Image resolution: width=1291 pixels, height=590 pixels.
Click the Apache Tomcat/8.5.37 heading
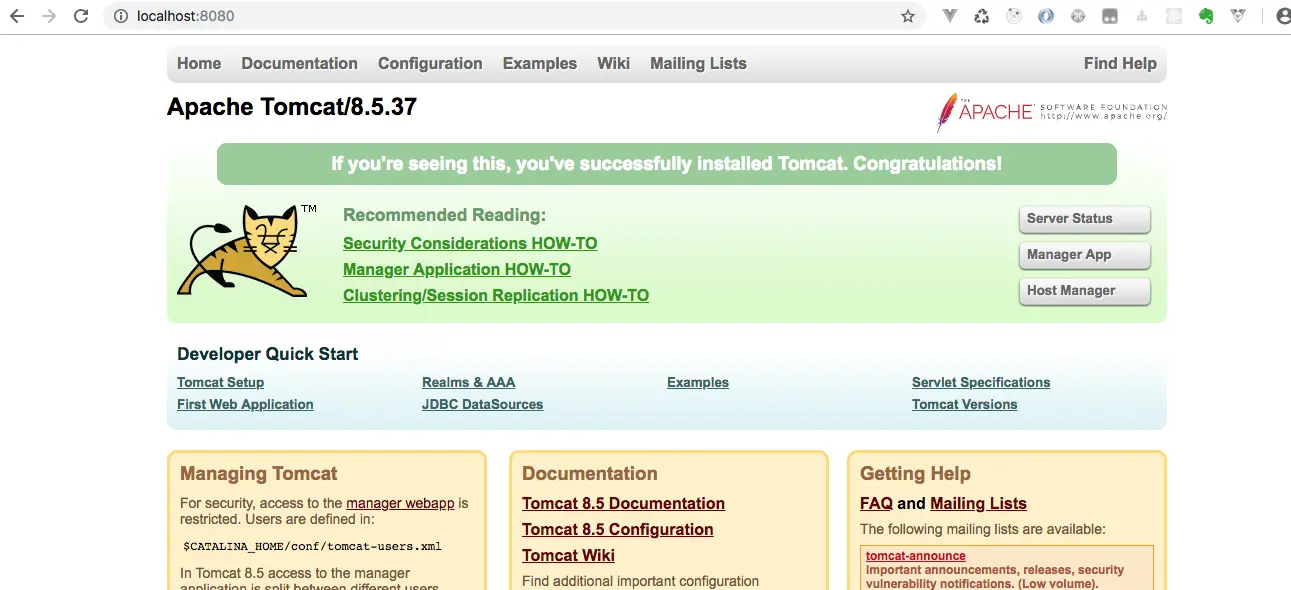pos(292,107)
